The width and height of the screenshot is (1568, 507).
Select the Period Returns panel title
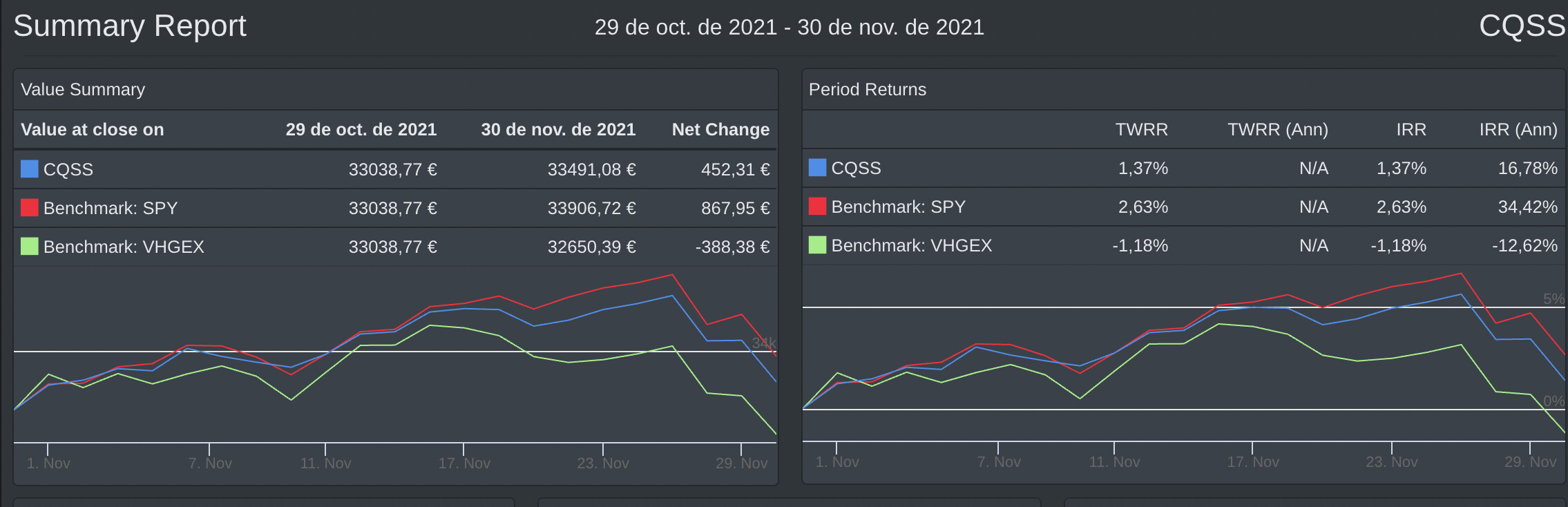(867, 89)
